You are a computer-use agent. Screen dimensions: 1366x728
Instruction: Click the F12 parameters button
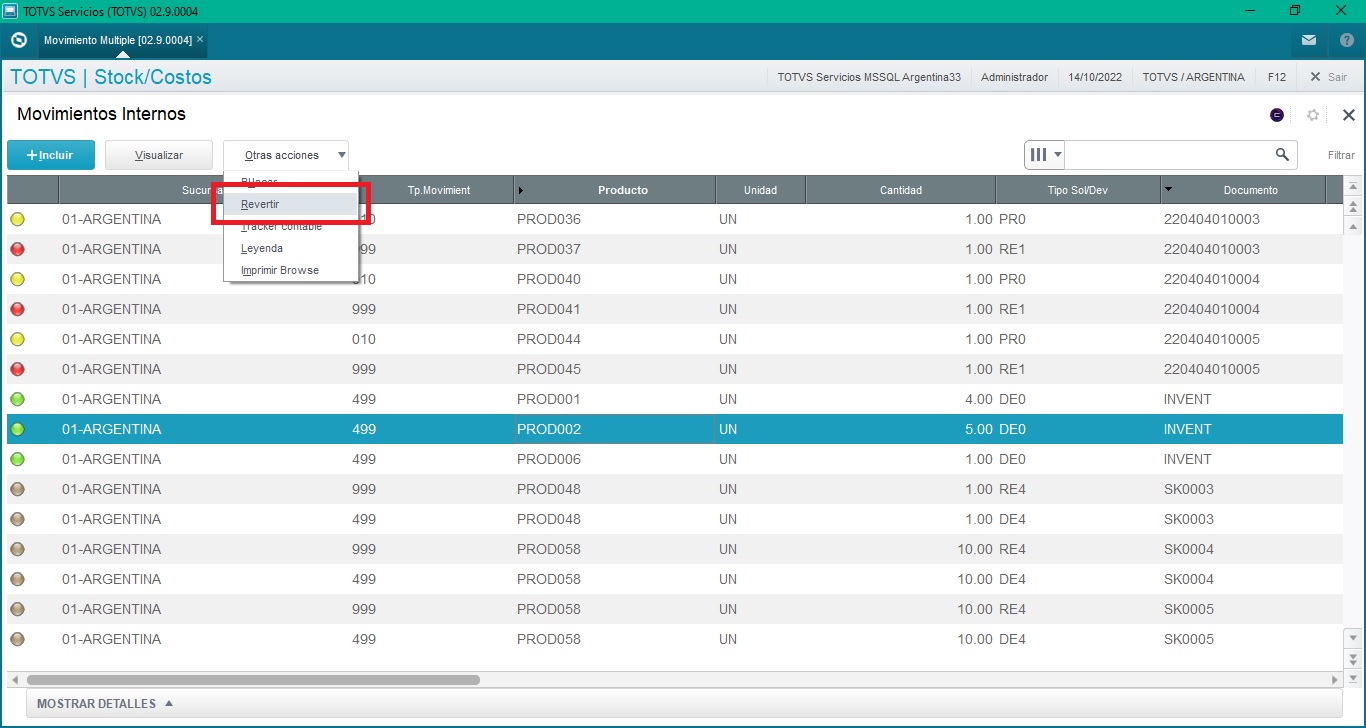(x=1276, y=77)
